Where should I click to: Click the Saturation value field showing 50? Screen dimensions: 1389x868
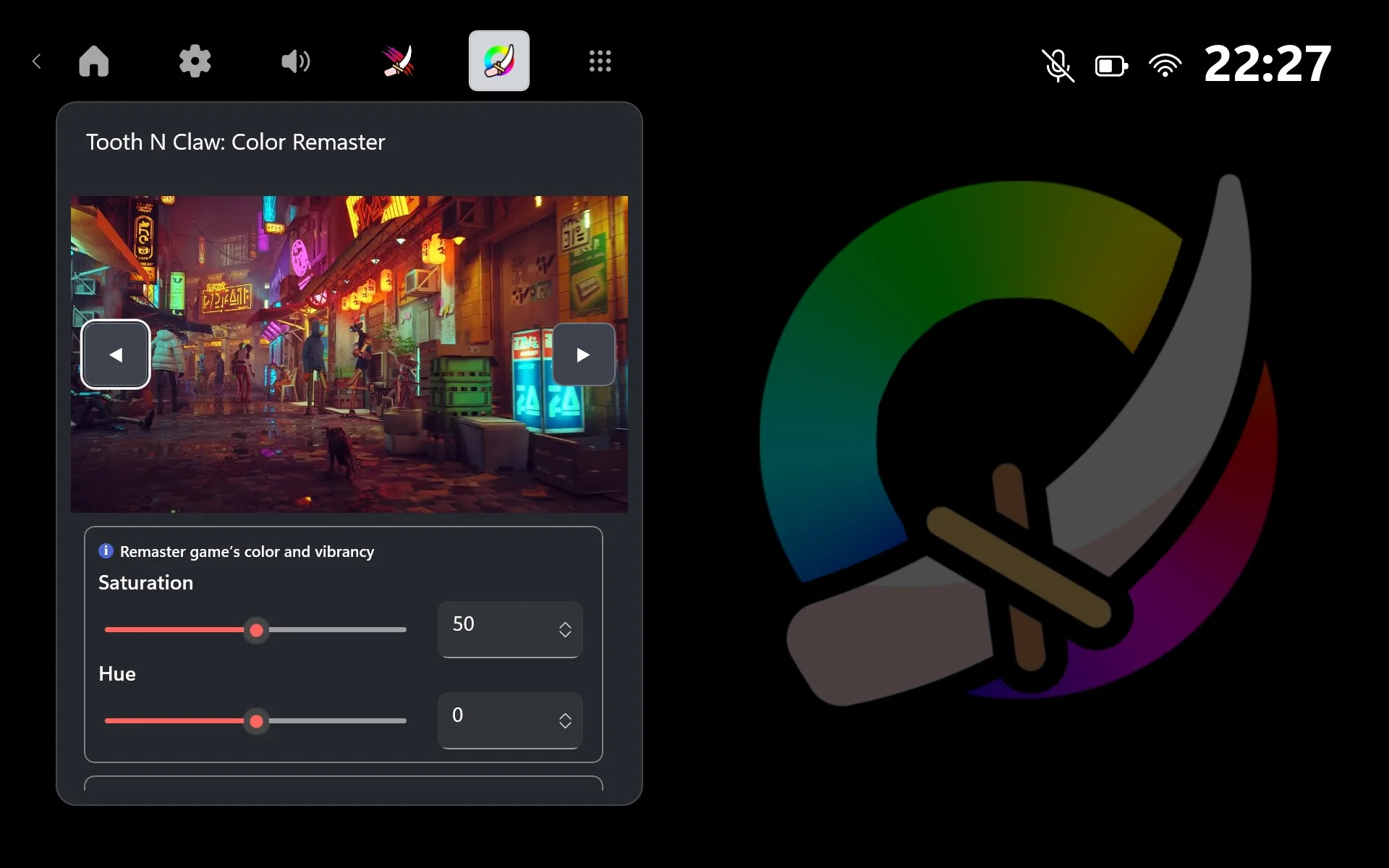510,629
